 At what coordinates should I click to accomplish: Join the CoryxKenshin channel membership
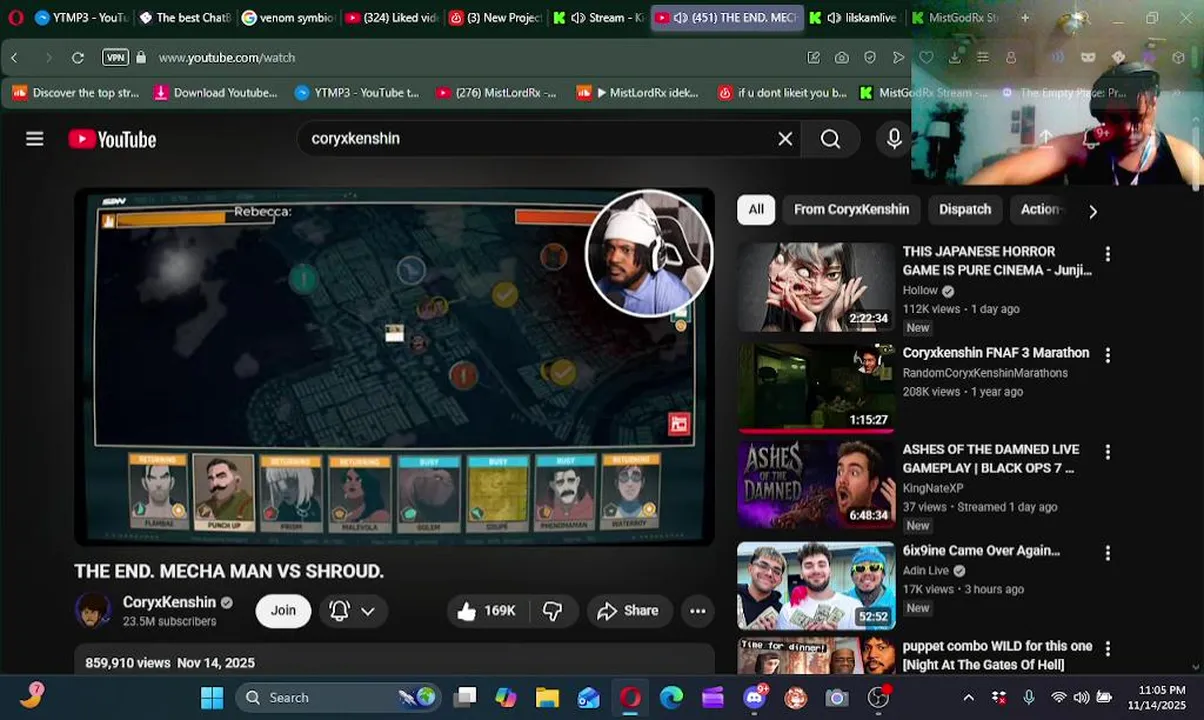click(283, 610)
